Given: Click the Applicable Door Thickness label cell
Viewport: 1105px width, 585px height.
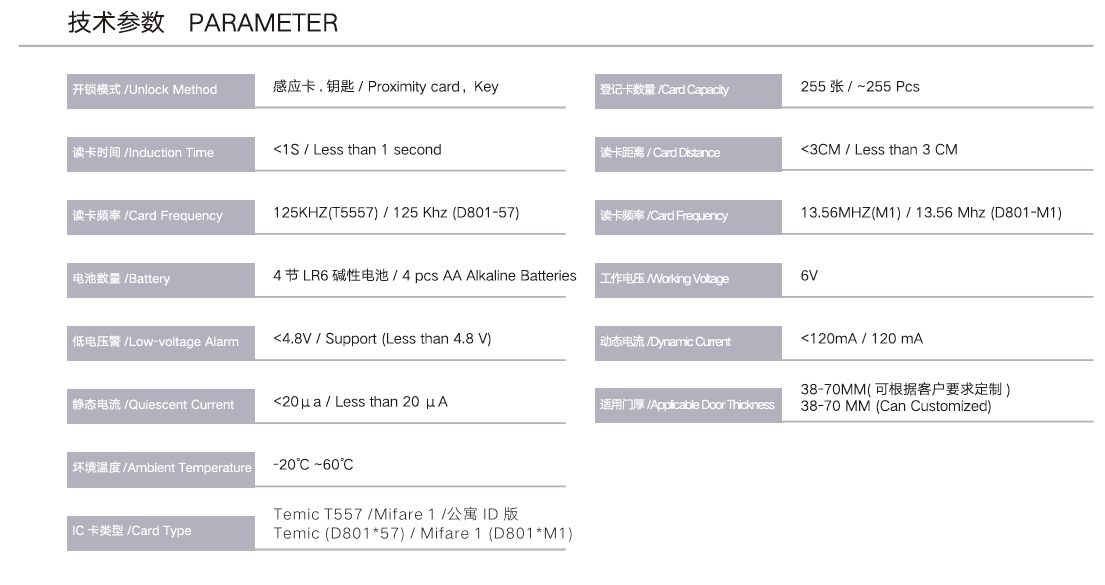Looking at the screenshot, I should point(688,405).
